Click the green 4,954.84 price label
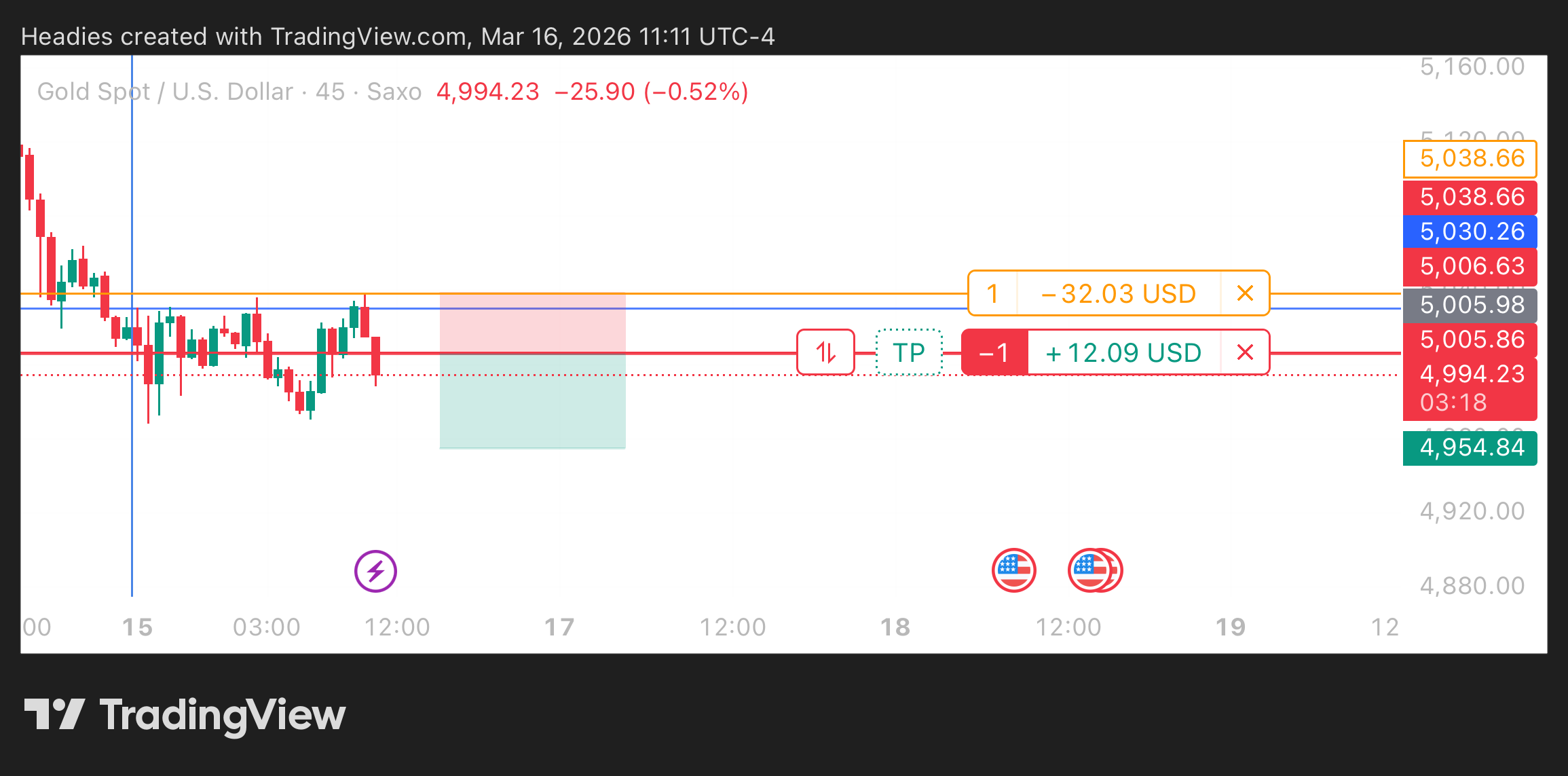This screenshot has height=776, width=1568. click(1470, 448)
